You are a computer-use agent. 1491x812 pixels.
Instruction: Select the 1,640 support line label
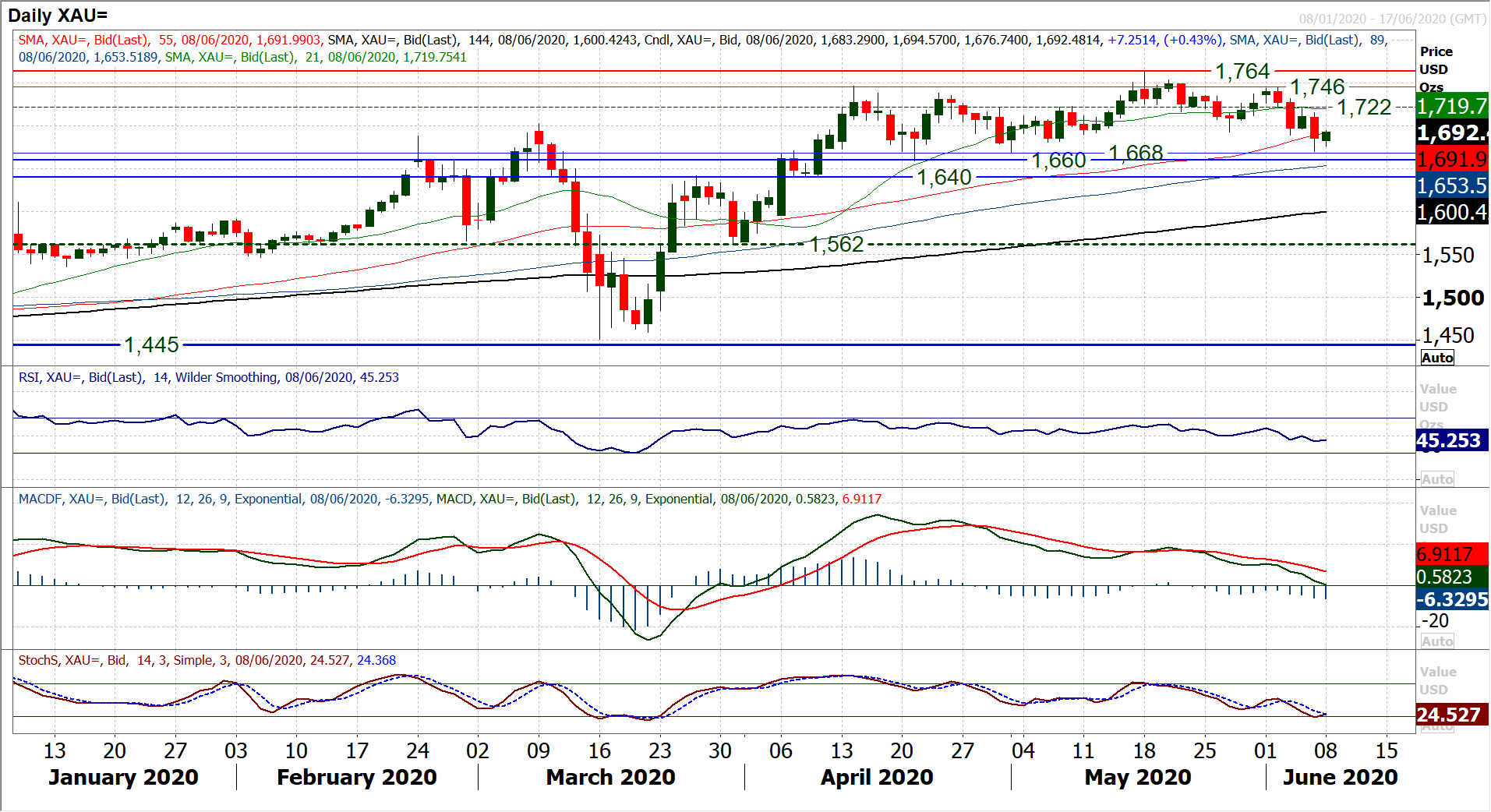click(x=944, y=178)
